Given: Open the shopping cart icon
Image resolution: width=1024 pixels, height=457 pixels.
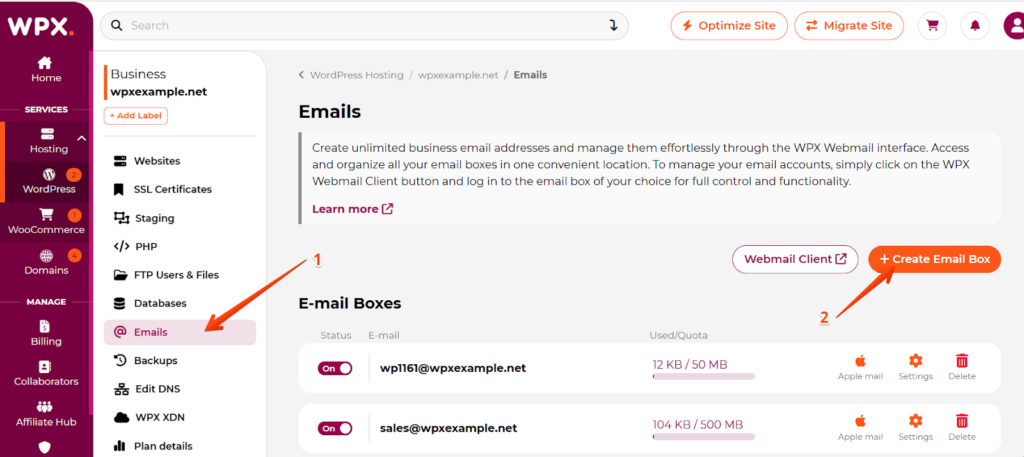Looking at the screenshot, I should [933, 26].
